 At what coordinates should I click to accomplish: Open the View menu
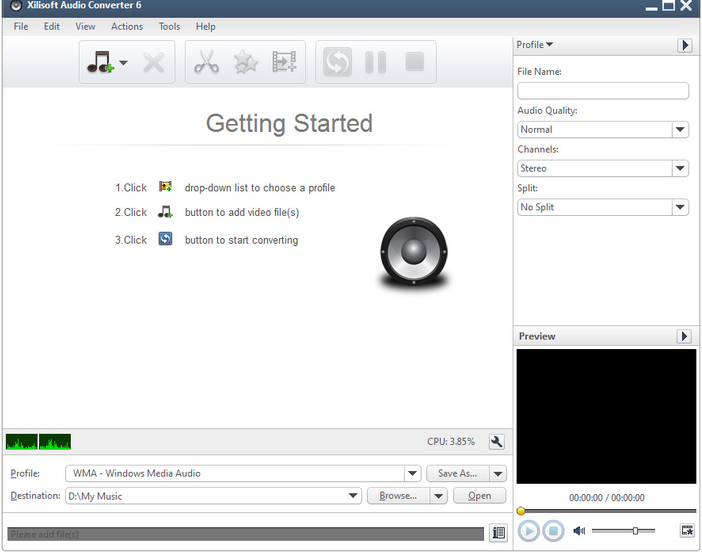[85, 26]
